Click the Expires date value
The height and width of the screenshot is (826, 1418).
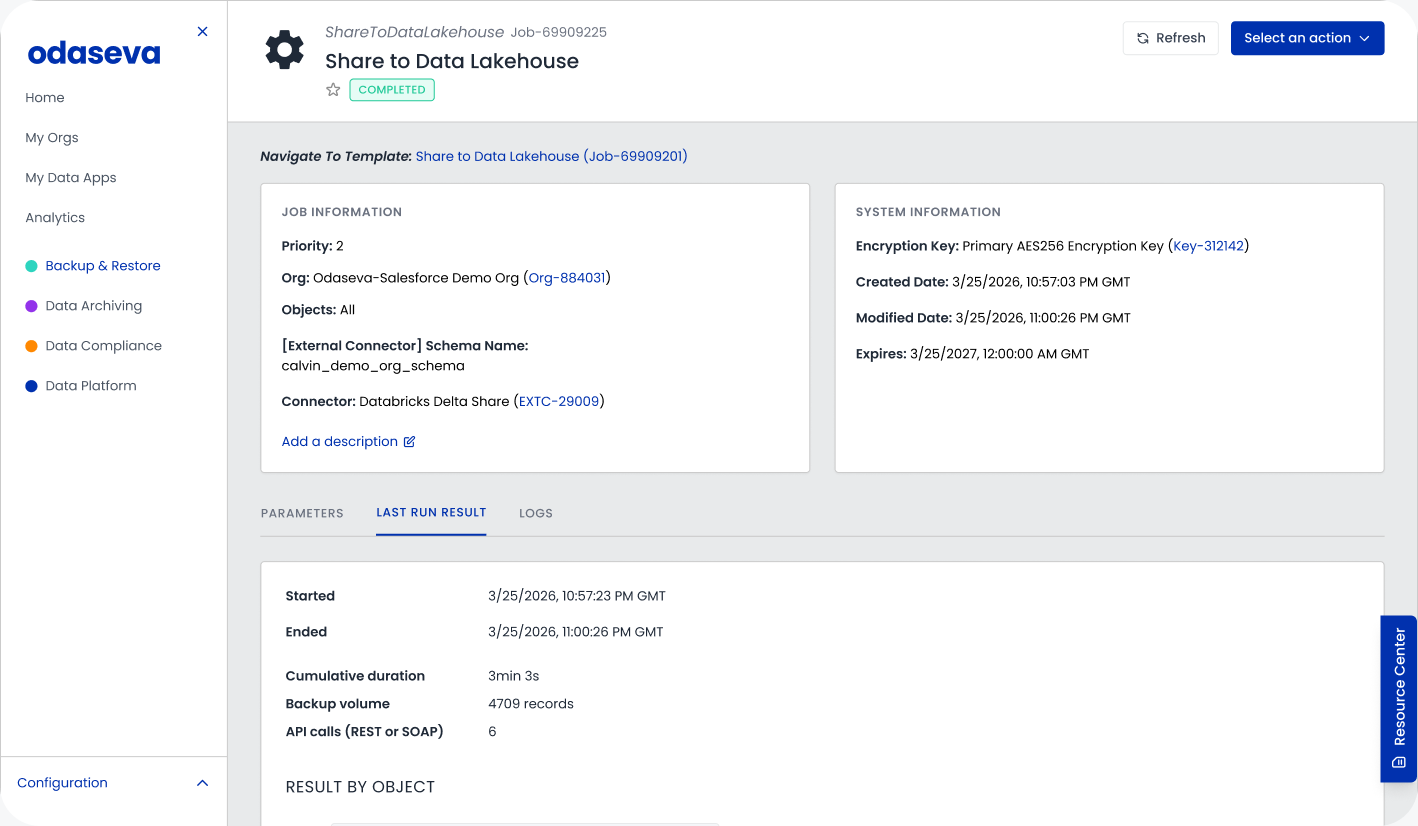(1000, 354)
